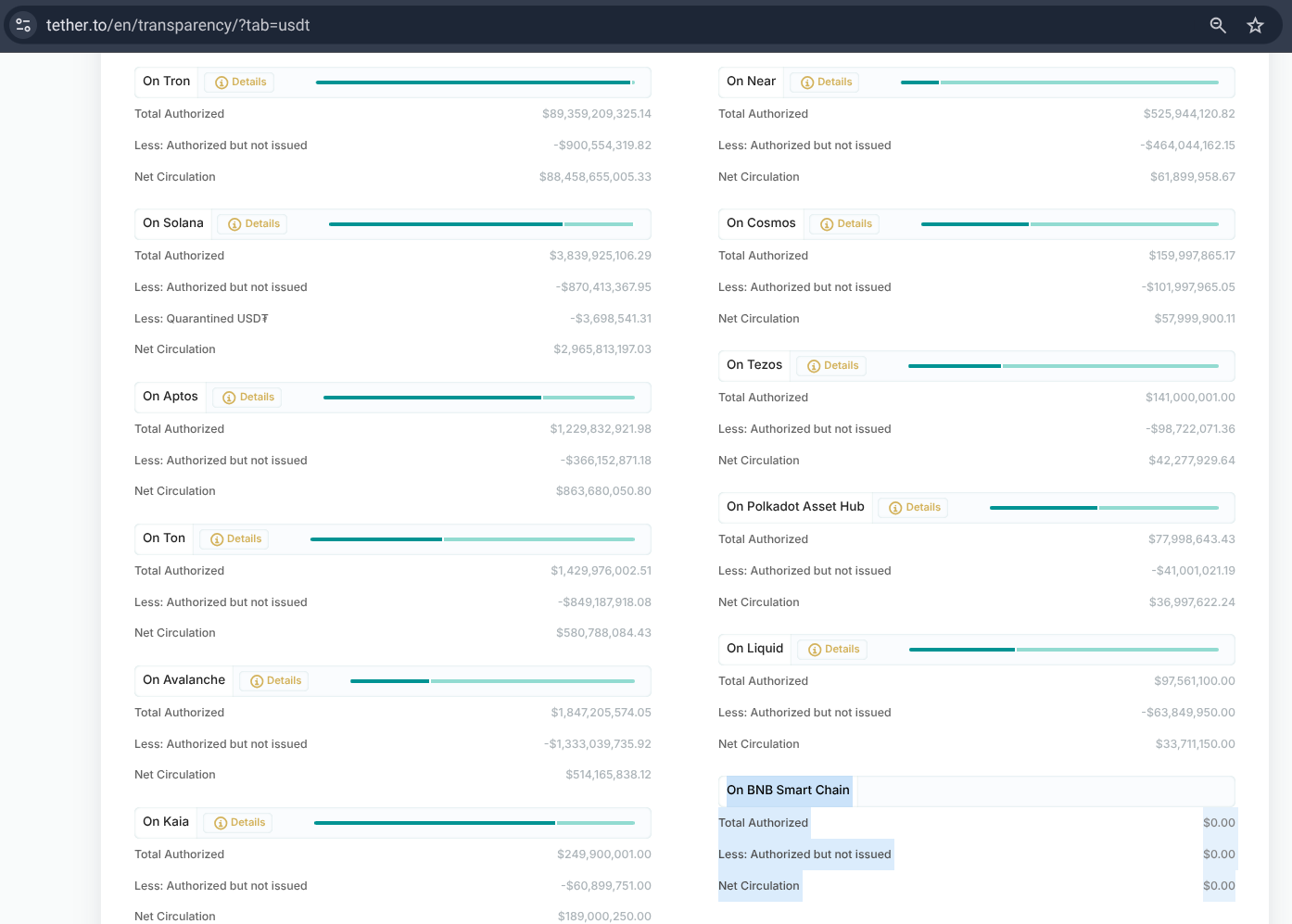
Task: Click the On Ton circulation progress bar
Action: (473, 539)
